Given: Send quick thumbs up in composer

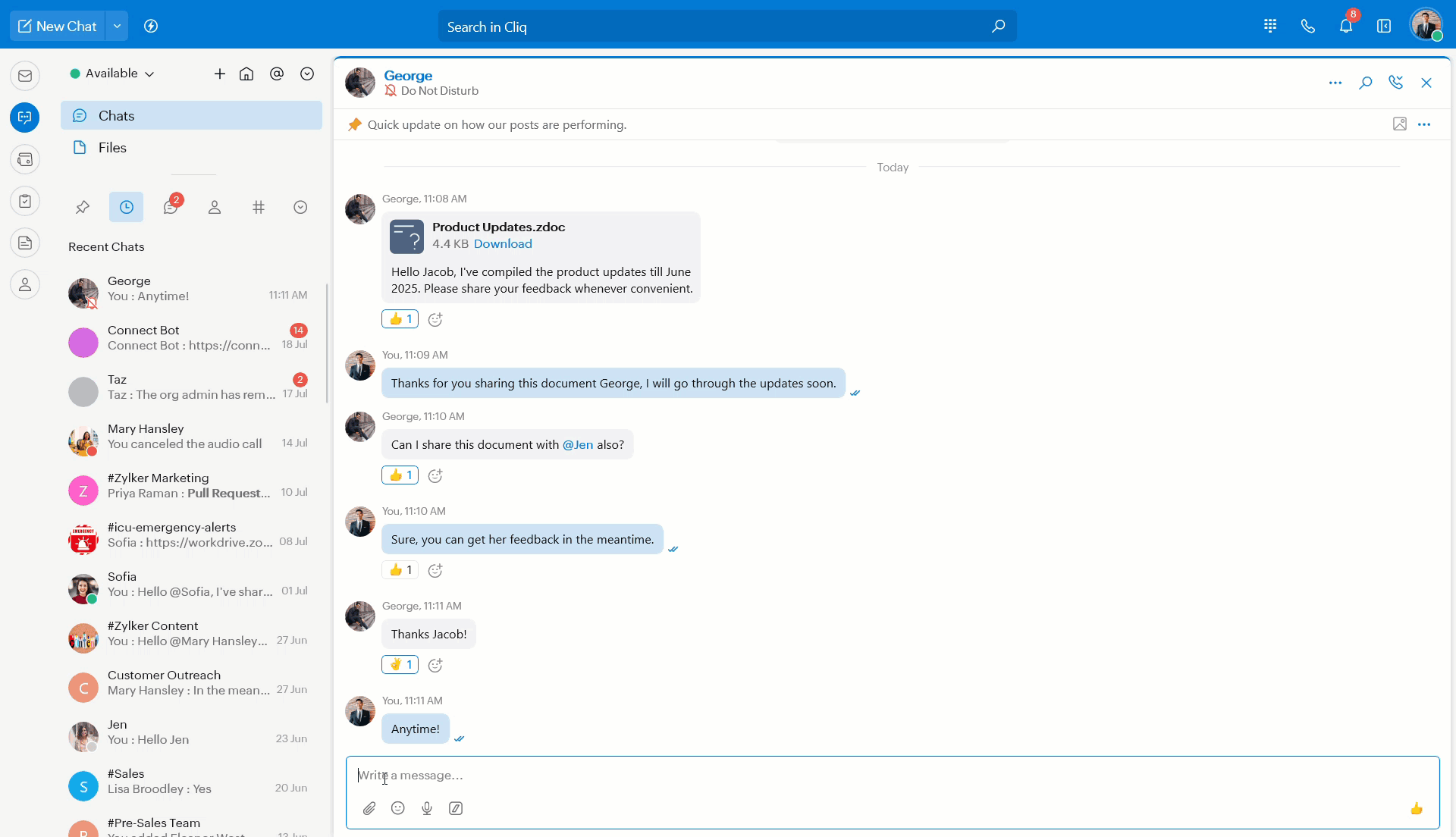Looking at the screenshot, I should 1416,808.
